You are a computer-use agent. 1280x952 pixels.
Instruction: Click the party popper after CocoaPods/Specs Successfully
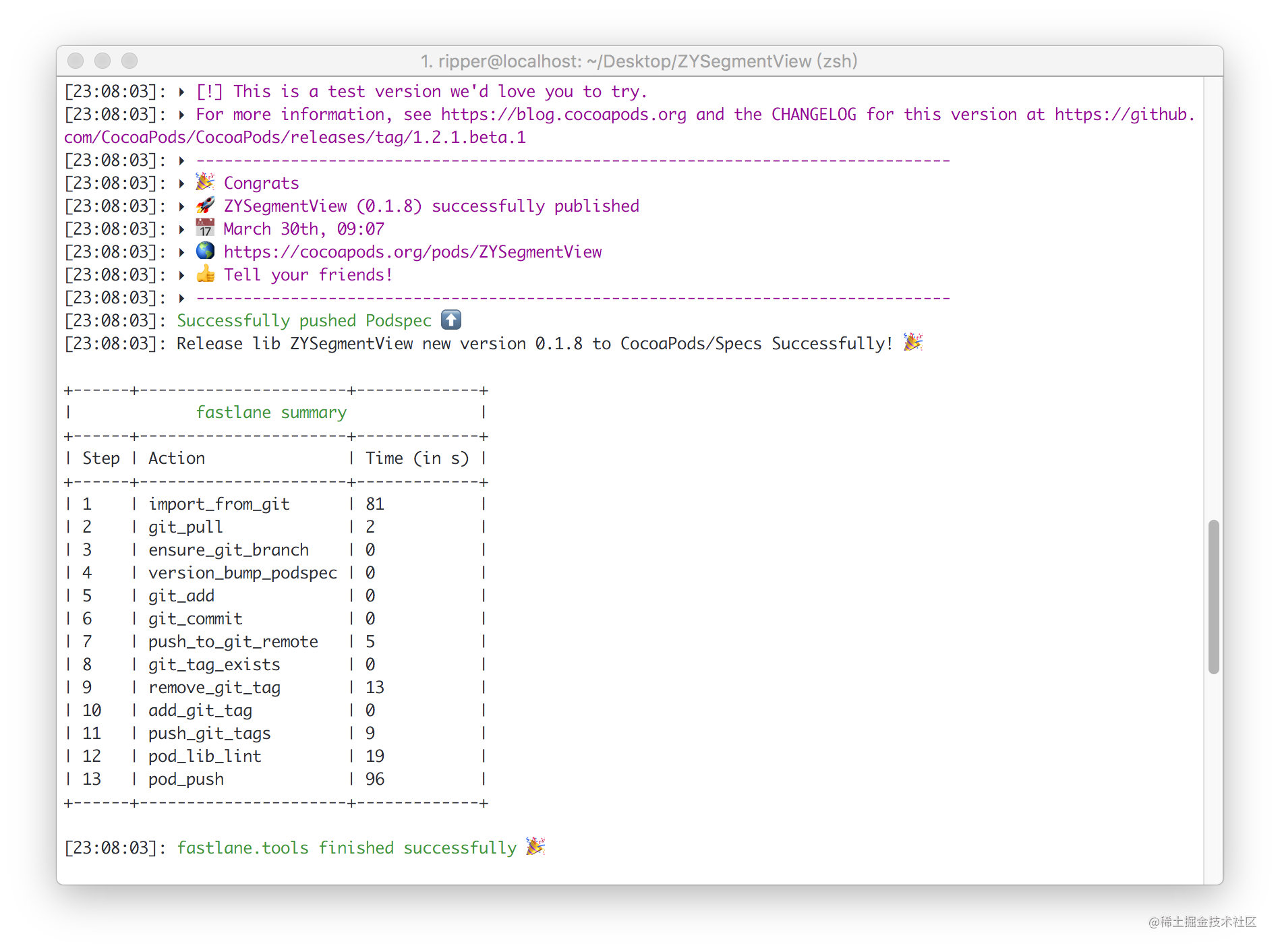913,343
